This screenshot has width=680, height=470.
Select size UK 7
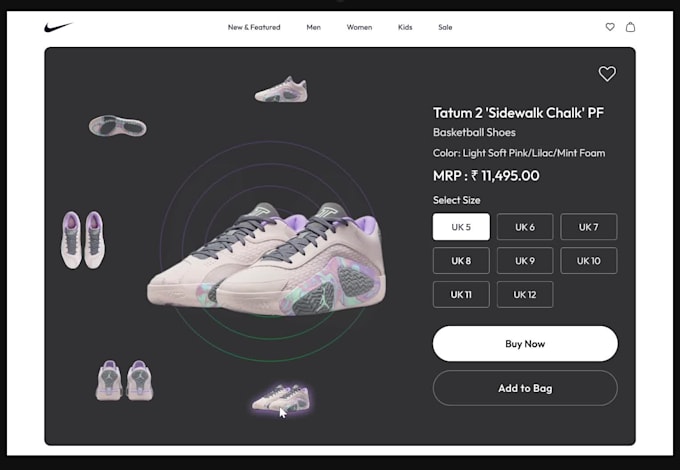coord(588,227)
